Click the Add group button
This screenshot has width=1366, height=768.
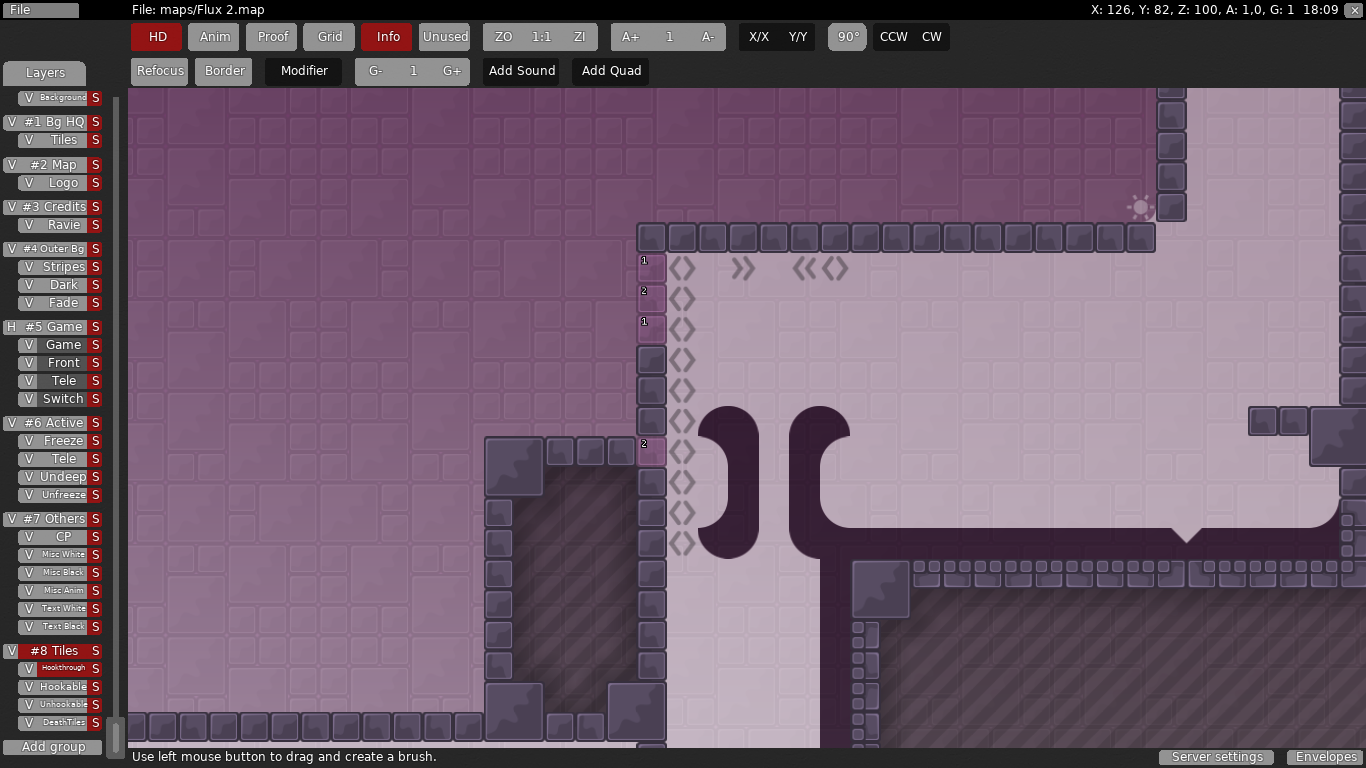click(53, 747)
